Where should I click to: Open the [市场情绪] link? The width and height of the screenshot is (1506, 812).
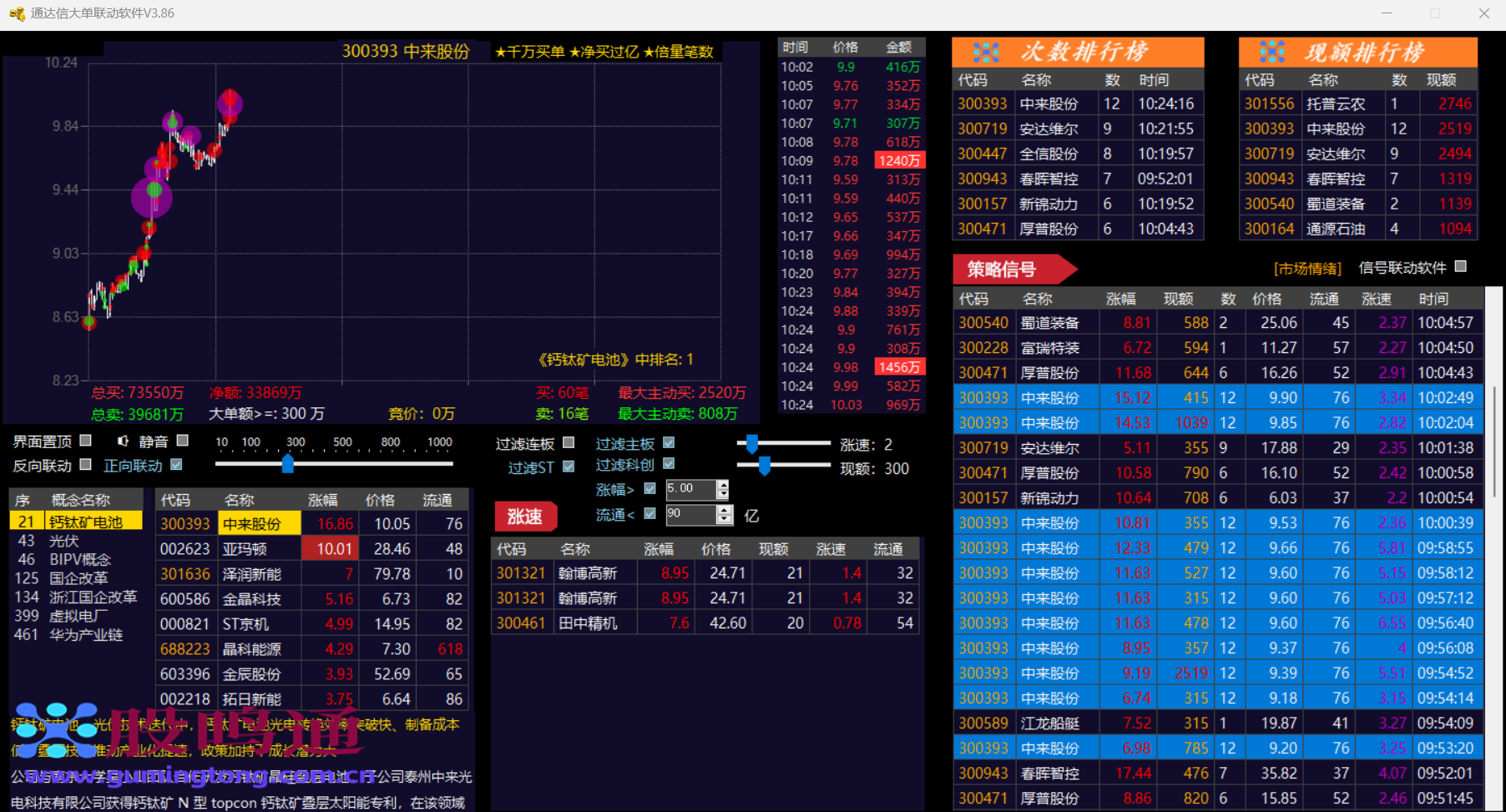point(1307,268)
